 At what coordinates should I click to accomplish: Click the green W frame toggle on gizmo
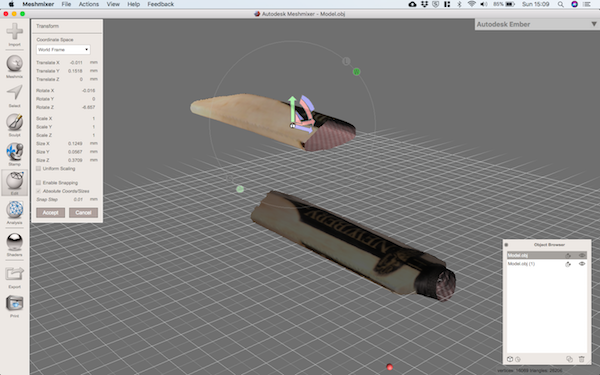pyautogui.click(x=356, y=72)
